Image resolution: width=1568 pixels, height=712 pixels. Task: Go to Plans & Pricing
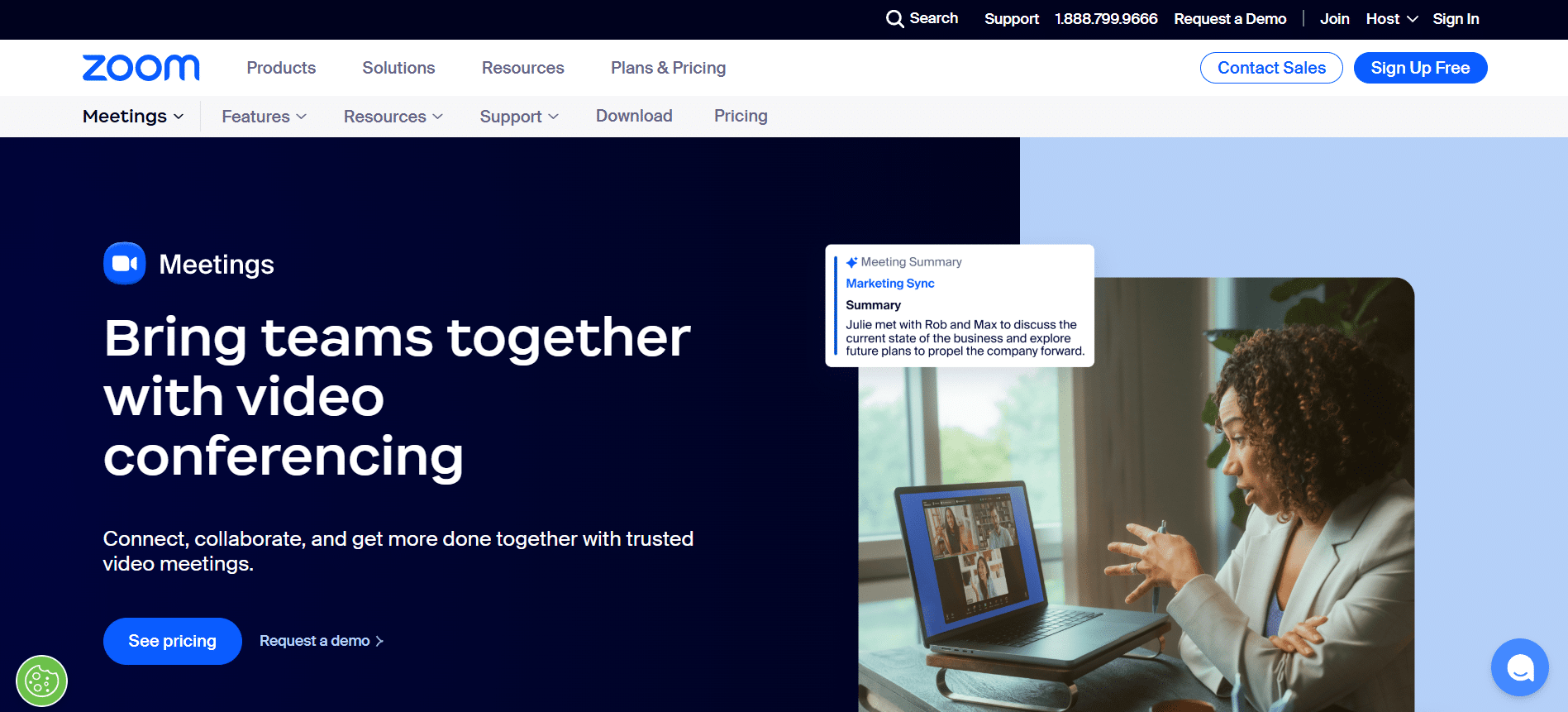[x=669, y=68]
